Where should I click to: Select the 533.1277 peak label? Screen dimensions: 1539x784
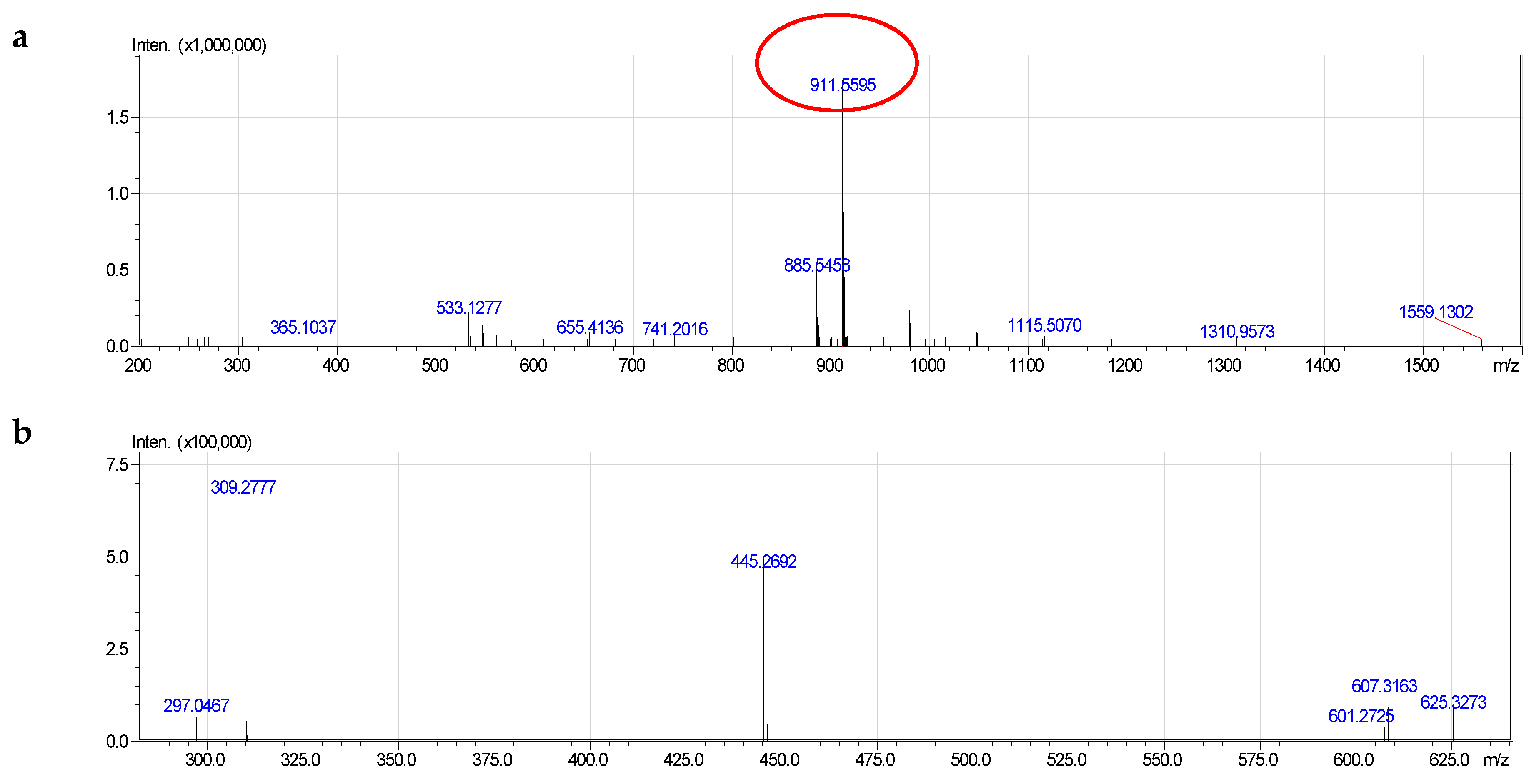click(x=470, y=307)
